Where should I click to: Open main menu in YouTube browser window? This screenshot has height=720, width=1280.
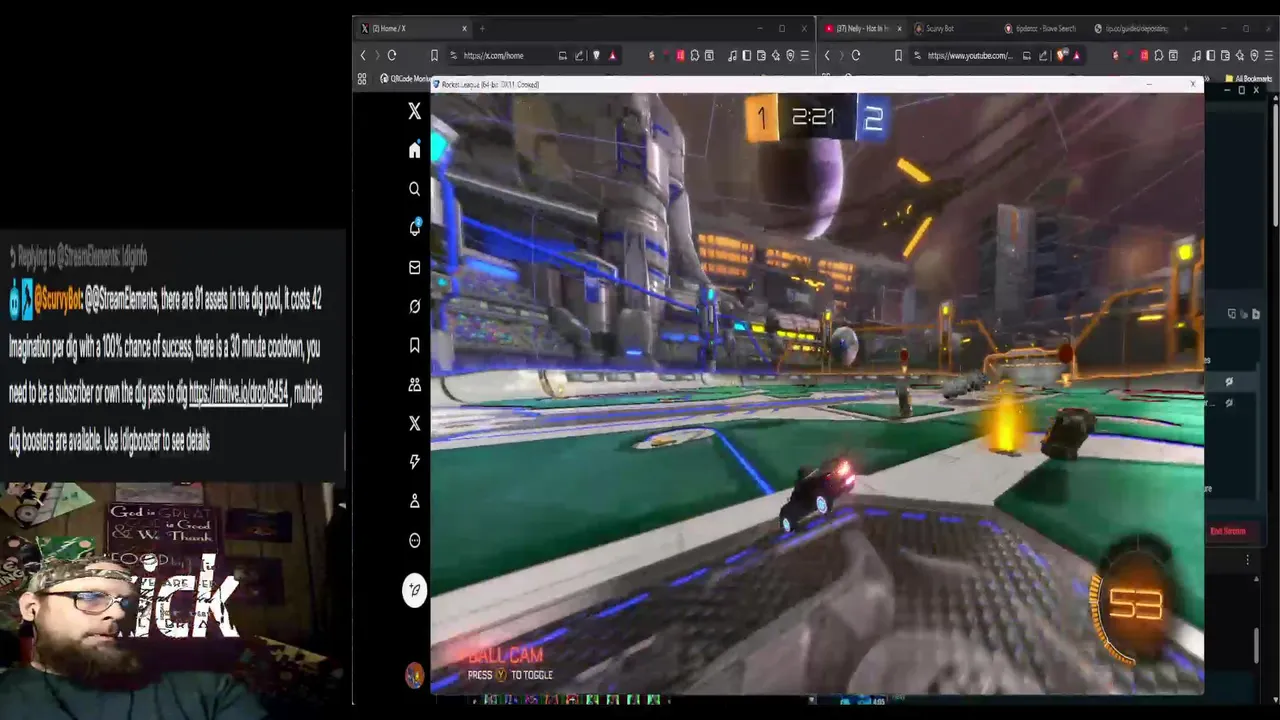pos(1268,55)
